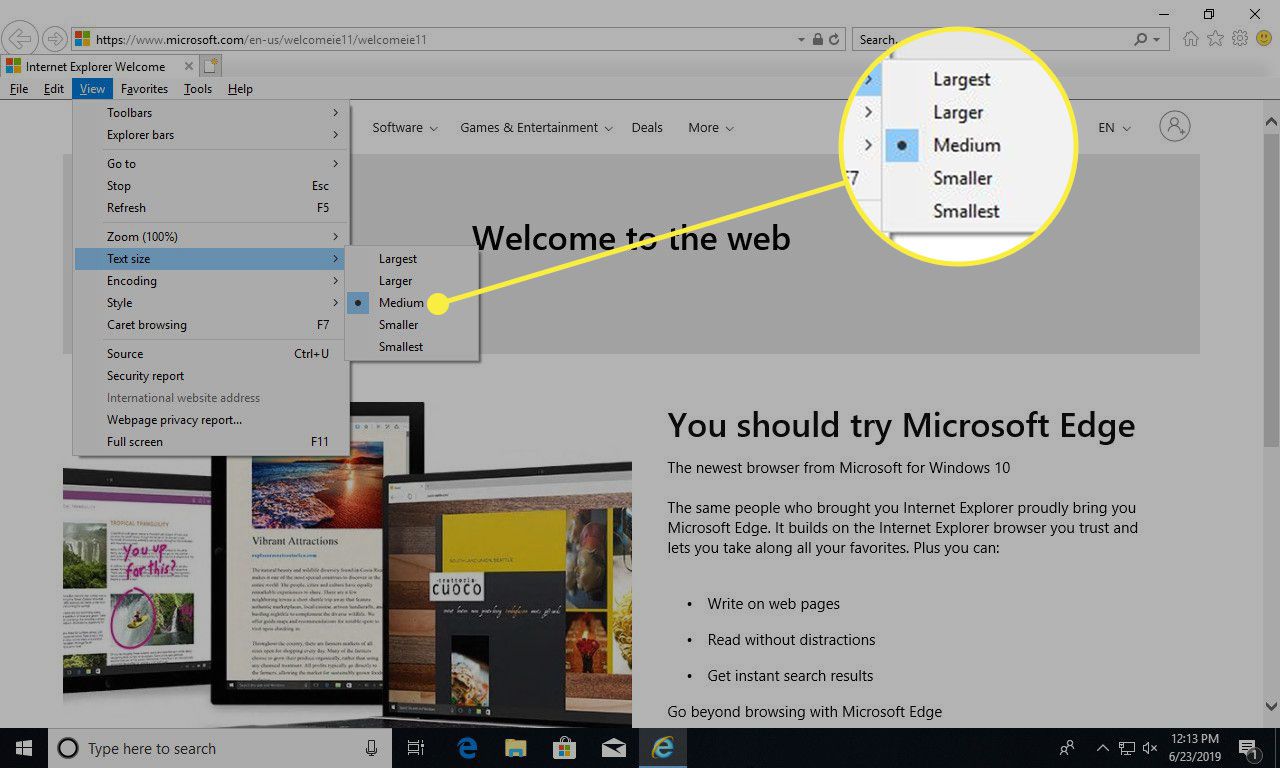This screenshot has width=1280, height=768.
Task: Open the address bar dropdown arrow
Action: point(801,40)
